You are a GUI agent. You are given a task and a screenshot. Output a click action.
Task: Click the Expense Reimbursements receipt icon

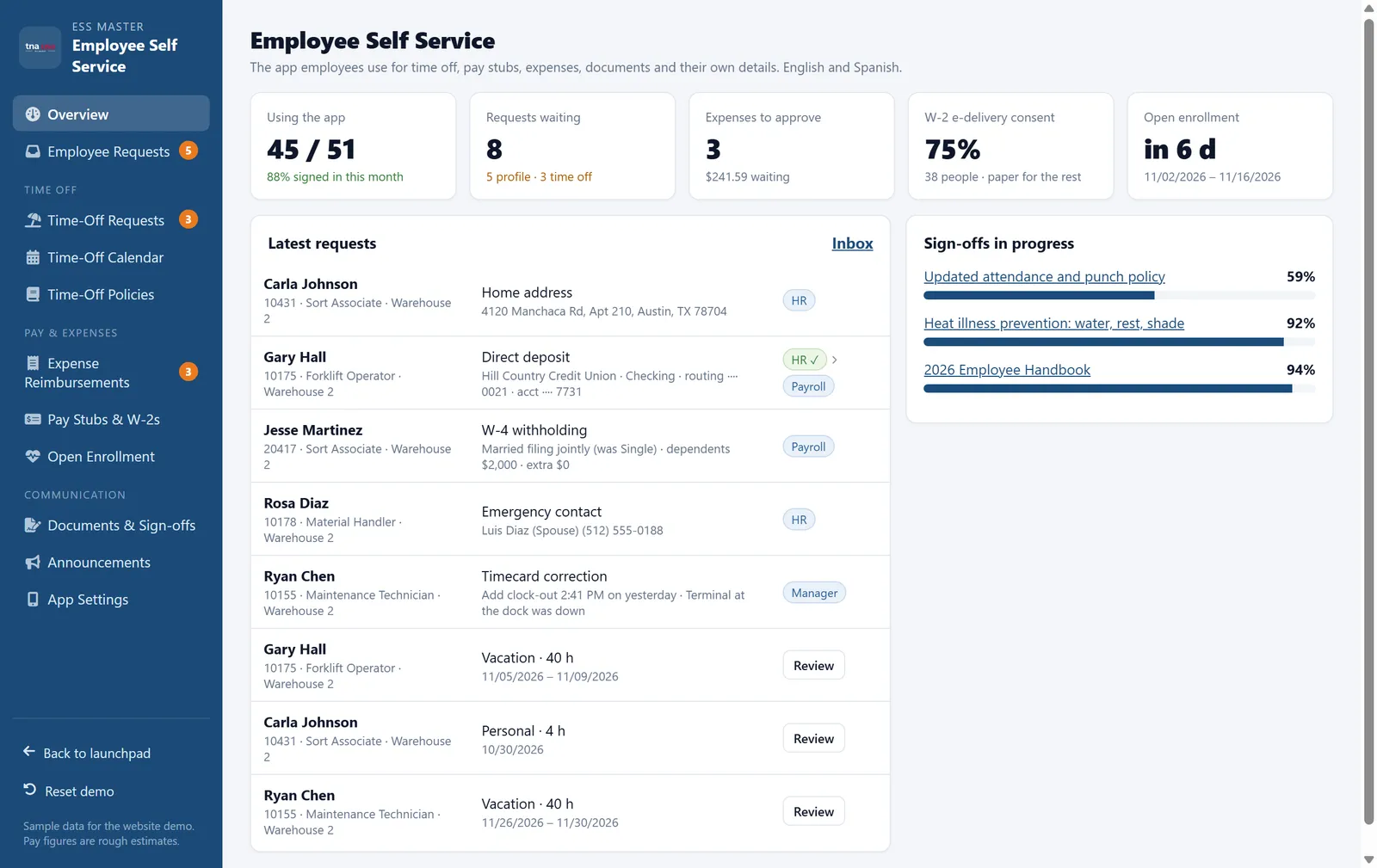point(33,363)
